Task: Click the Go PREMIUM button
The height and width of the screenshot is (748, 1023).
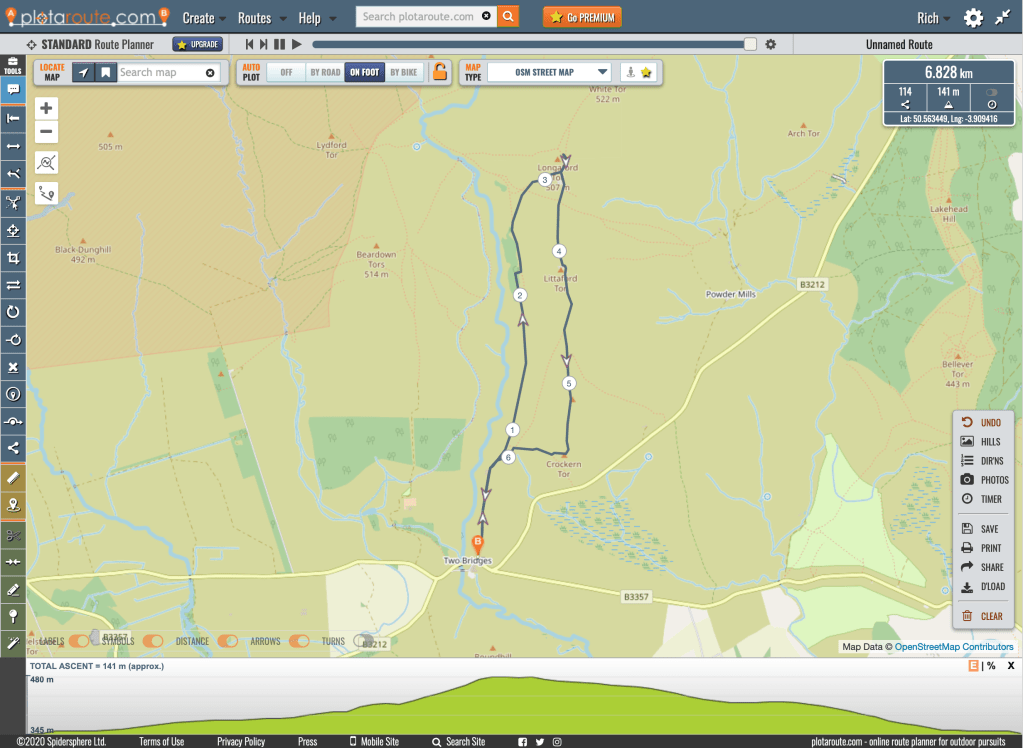Action: pos(582,17)
